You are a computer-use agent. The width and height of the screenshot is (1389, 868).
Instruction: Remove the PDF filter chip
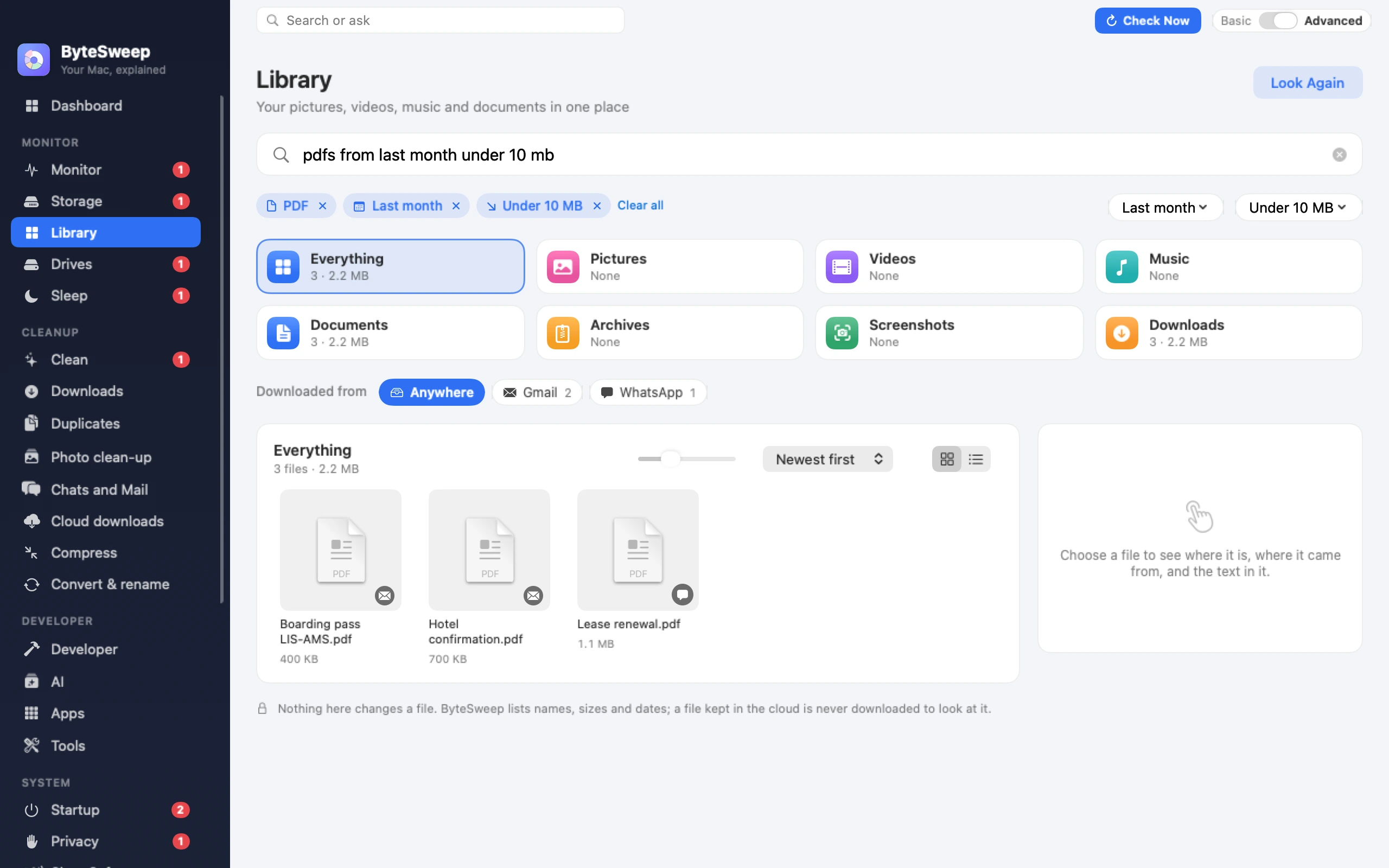coord(323,206)
